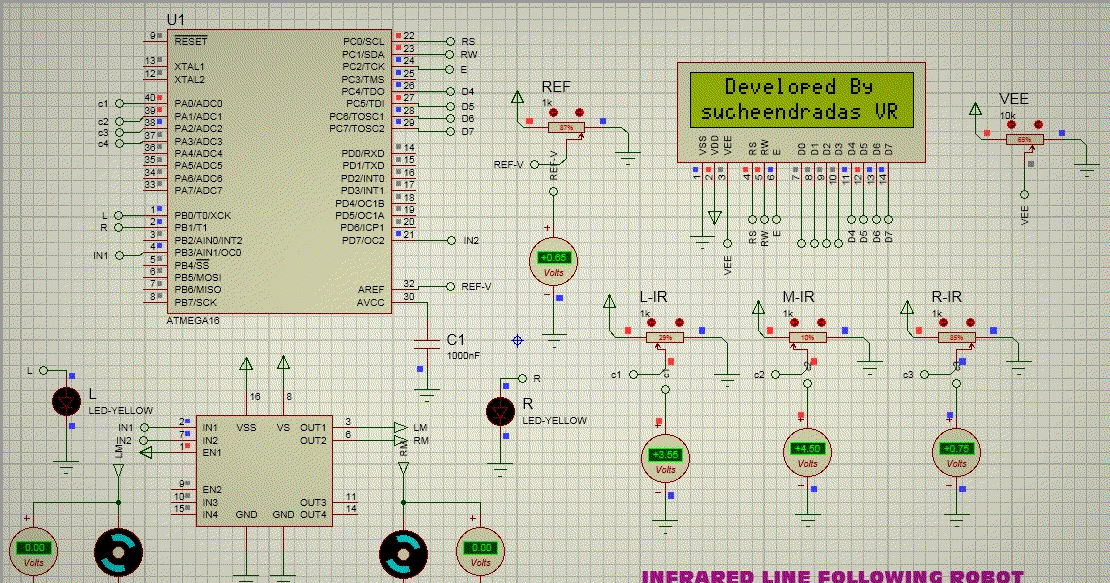Select the power terminal arrow above the VEE potentiometer
1110x583 pixels.
pos(976,110)
